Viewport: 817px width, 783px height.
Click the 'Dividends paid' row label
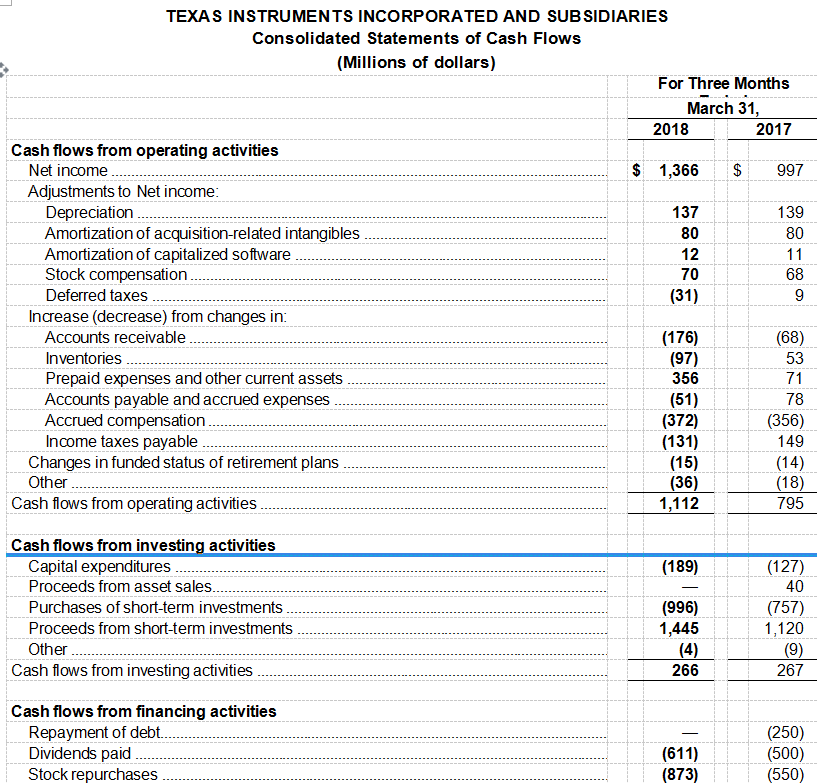coord(80,753)
